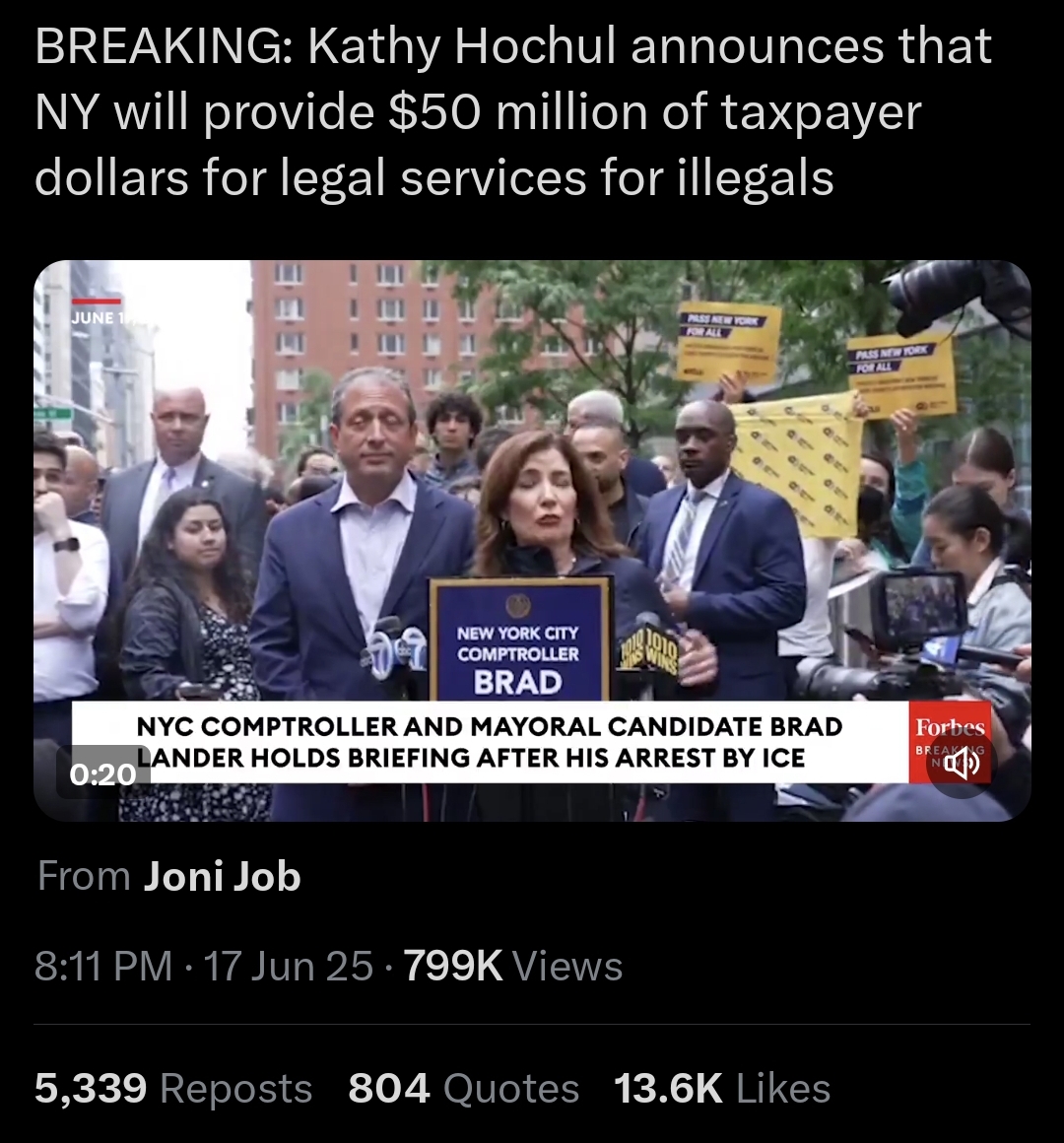Screen dimensions: 1064x1143
Task: Click the Forbes logo in the video
Action: [x=951, y=727]
